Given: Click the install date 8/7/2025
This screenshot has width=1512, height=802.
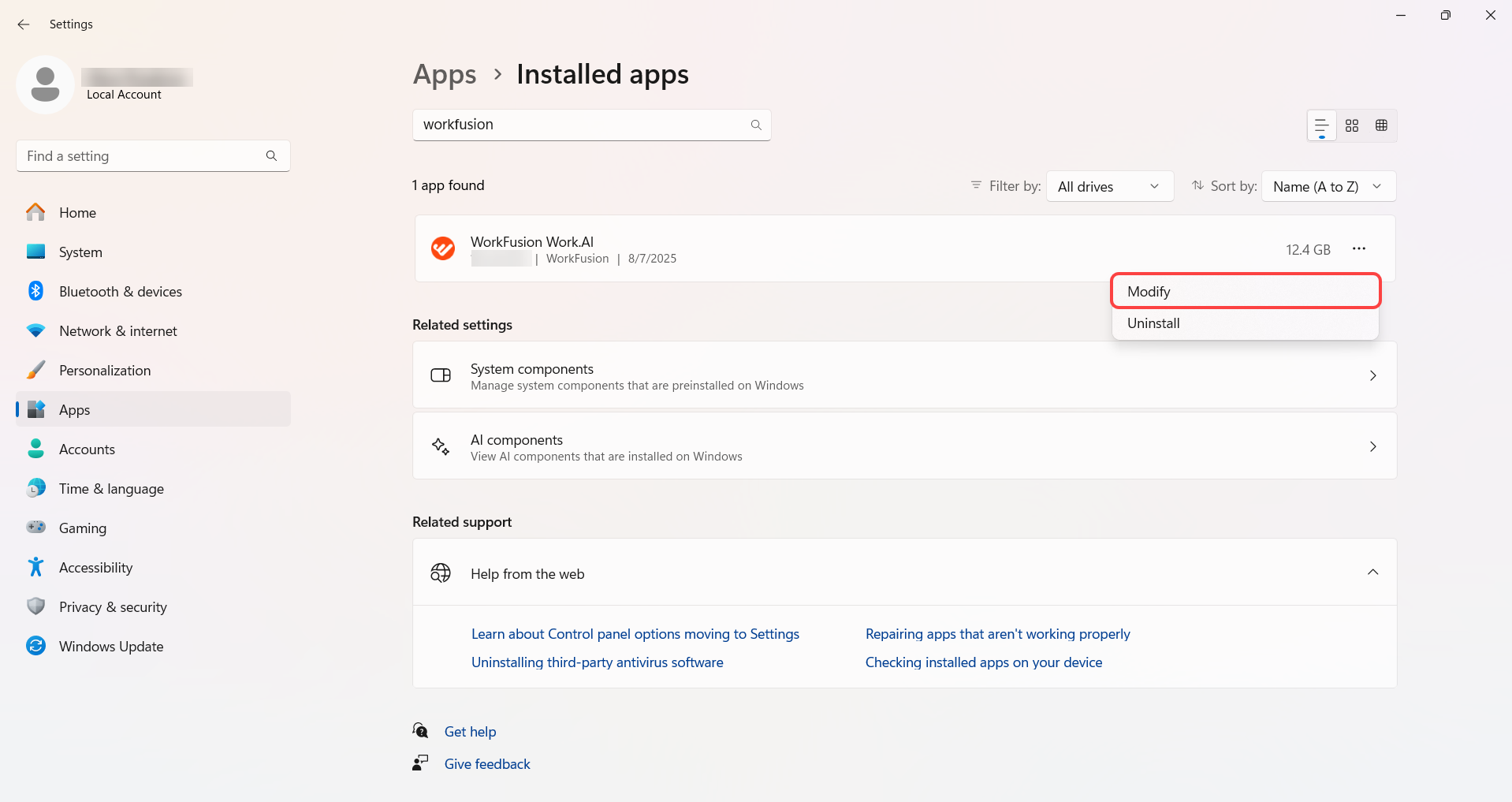Looking at the screenshot, I should [652, 259].
